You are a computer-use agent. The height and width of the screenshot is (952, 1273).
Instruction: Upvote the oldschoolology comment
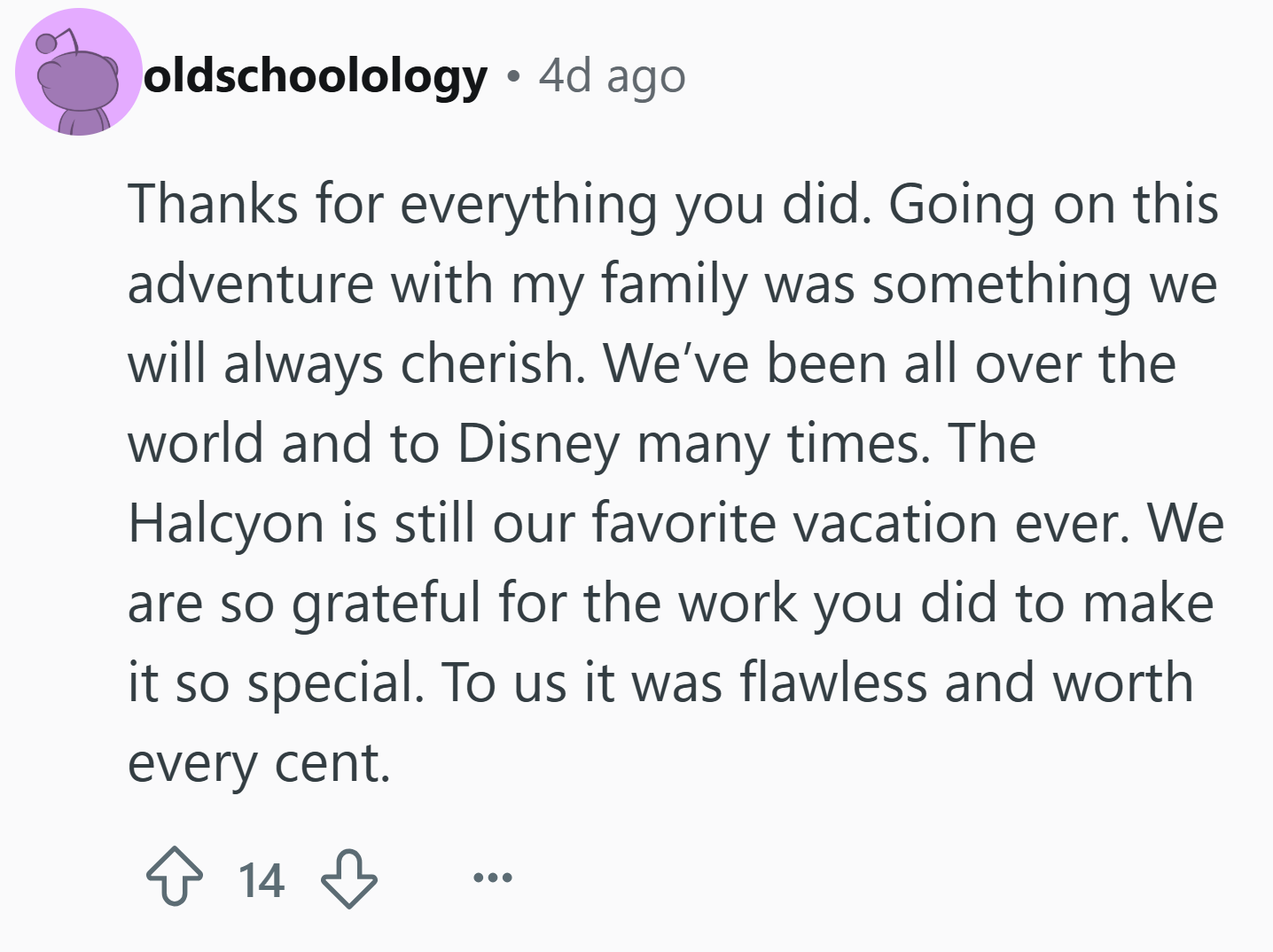tap(173, 878)
